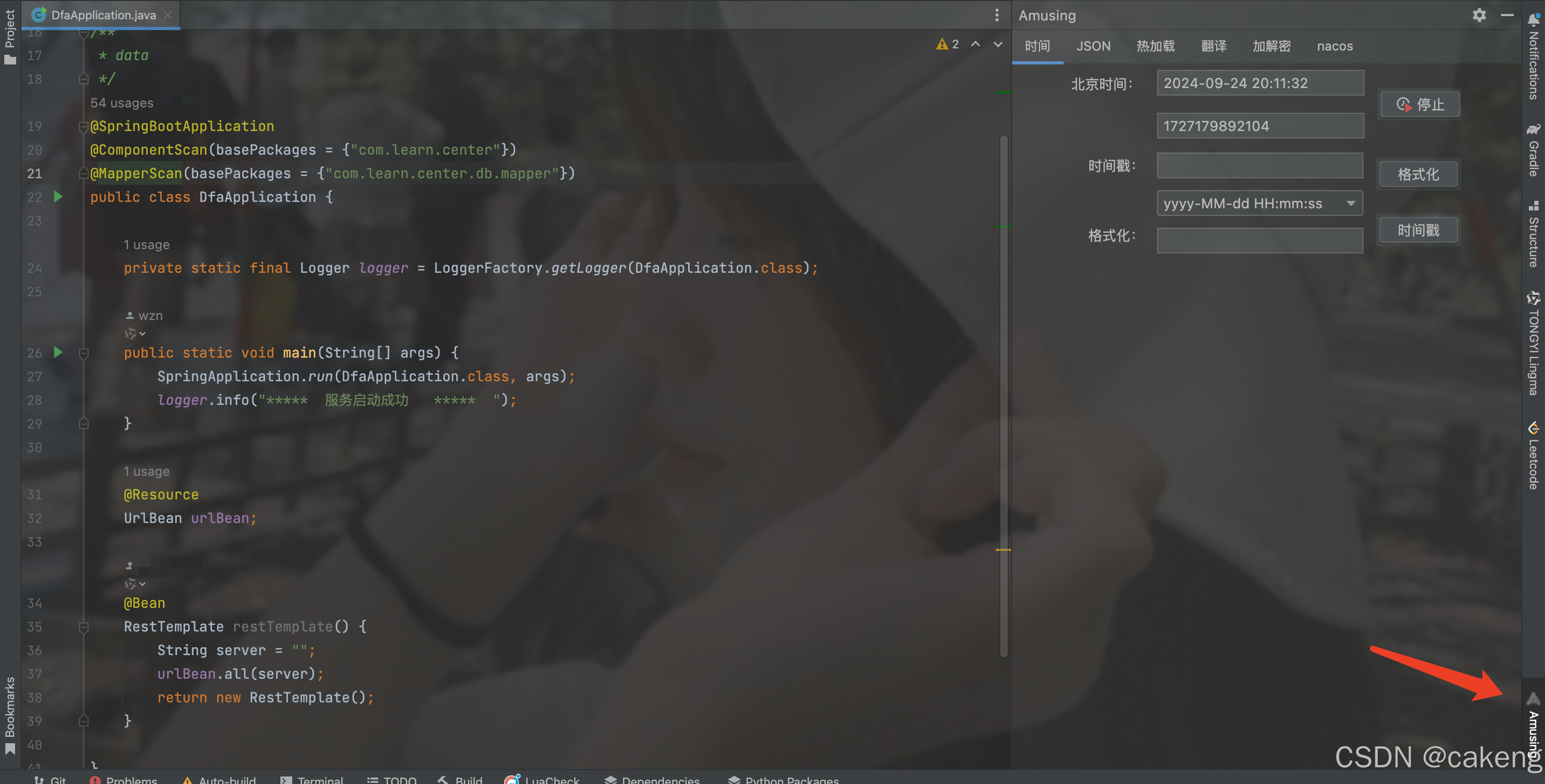Open the Gradle tool window
The image size is (1545, 784).
[1534, 150]
